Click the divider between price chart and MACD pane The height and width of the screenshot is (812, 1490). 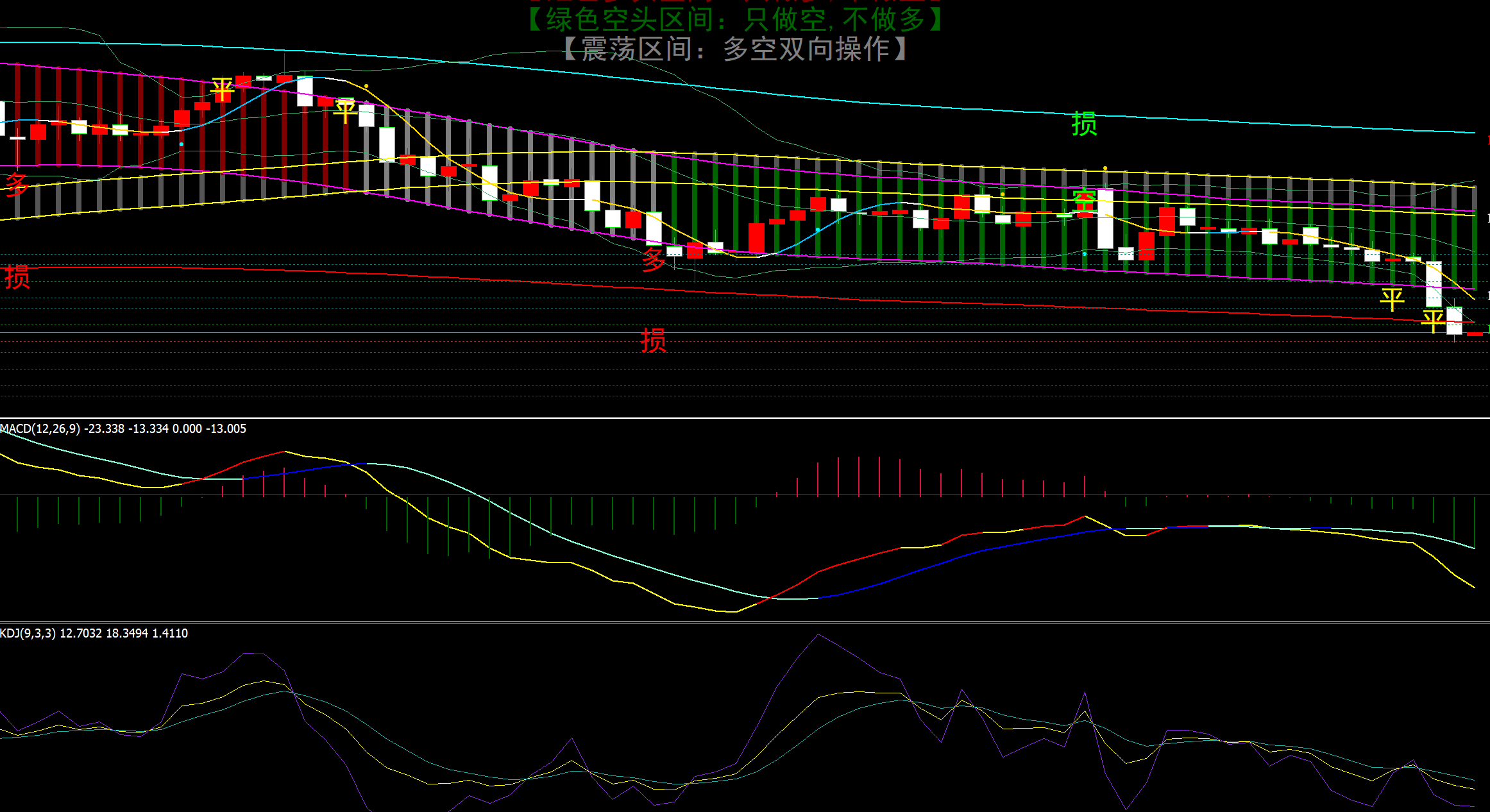[x=744, y=418]
